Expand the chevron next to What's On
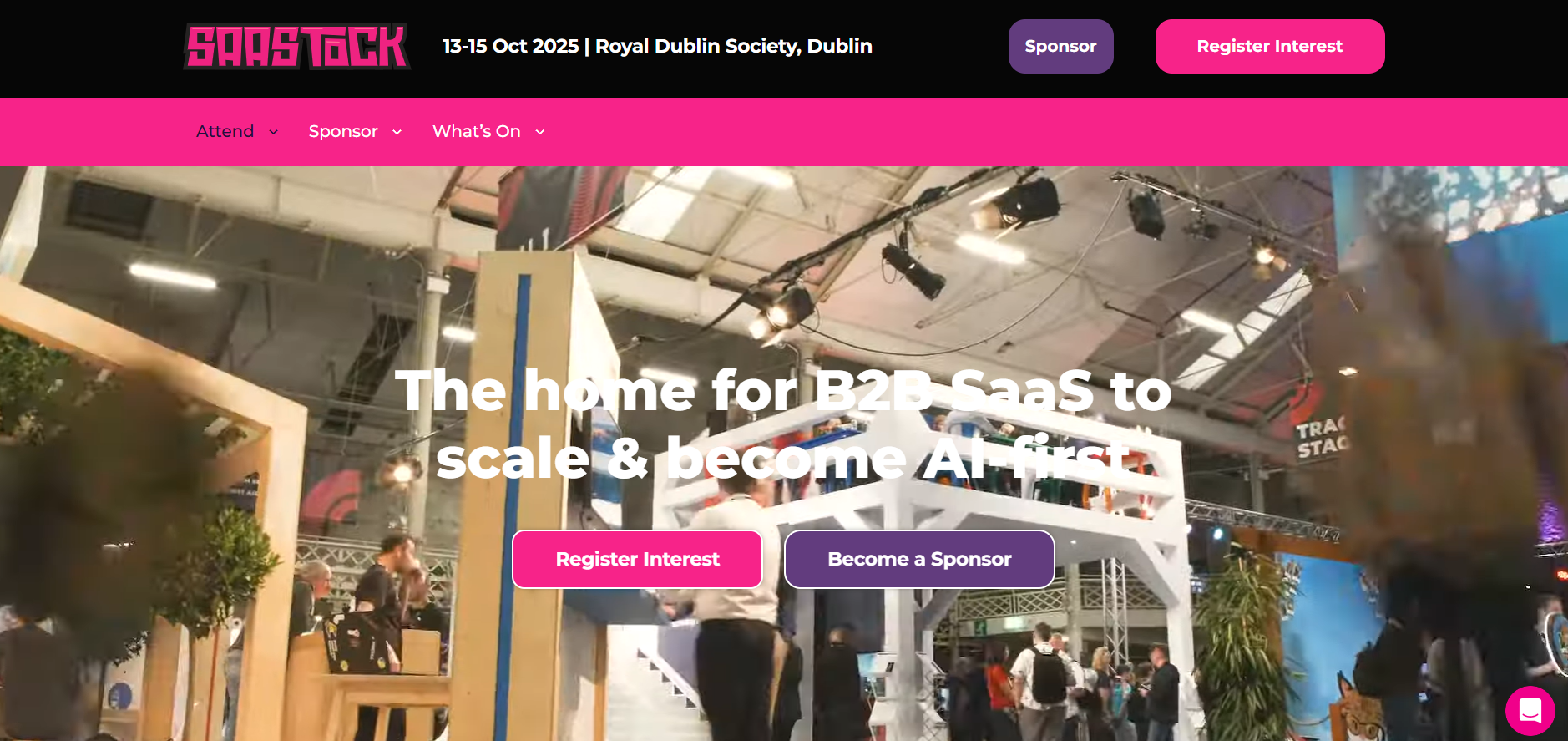 539,132
